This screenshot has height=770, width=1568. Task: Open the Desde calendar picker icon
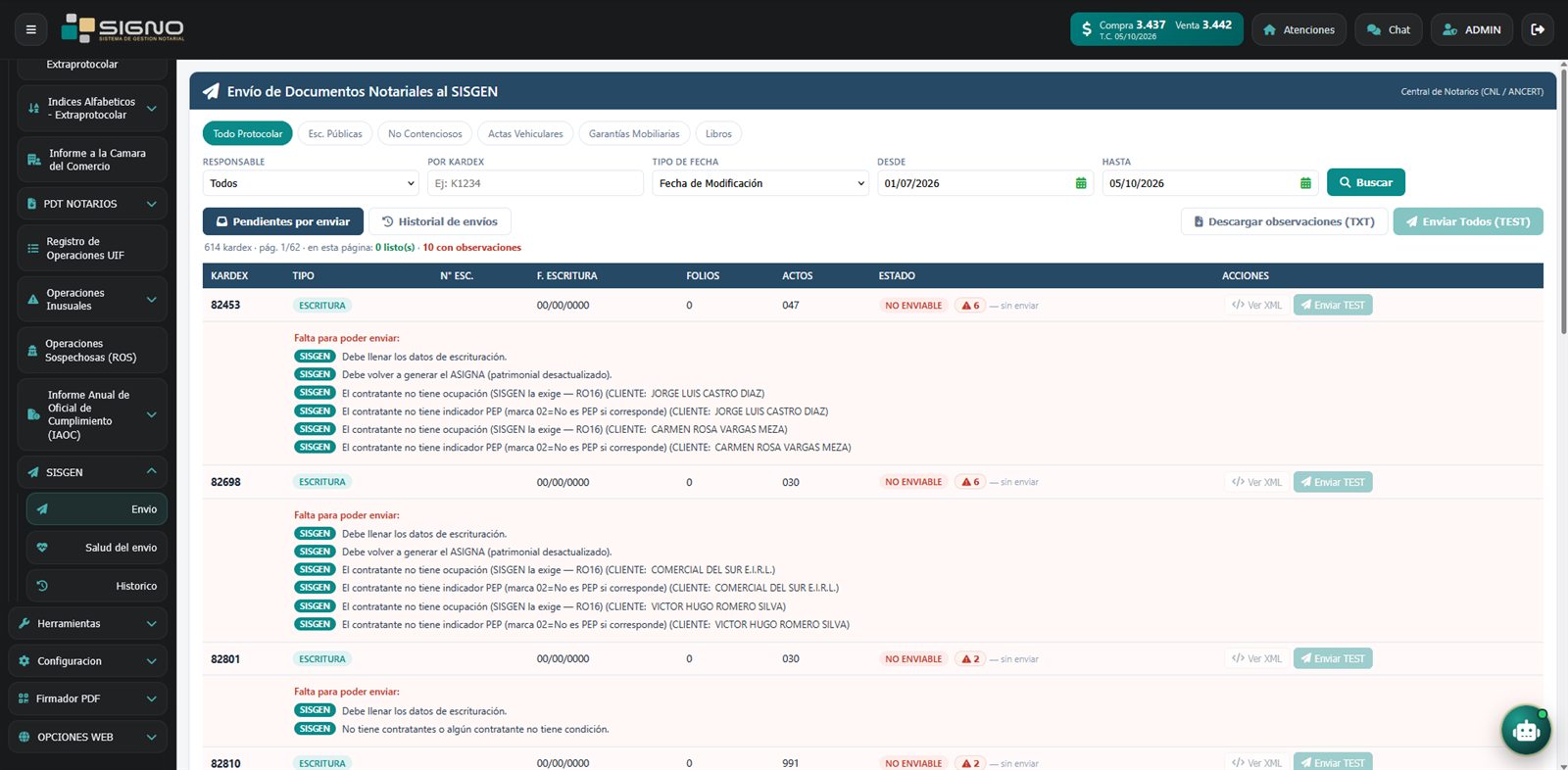pyautogui.click(x=1081, y=183)
